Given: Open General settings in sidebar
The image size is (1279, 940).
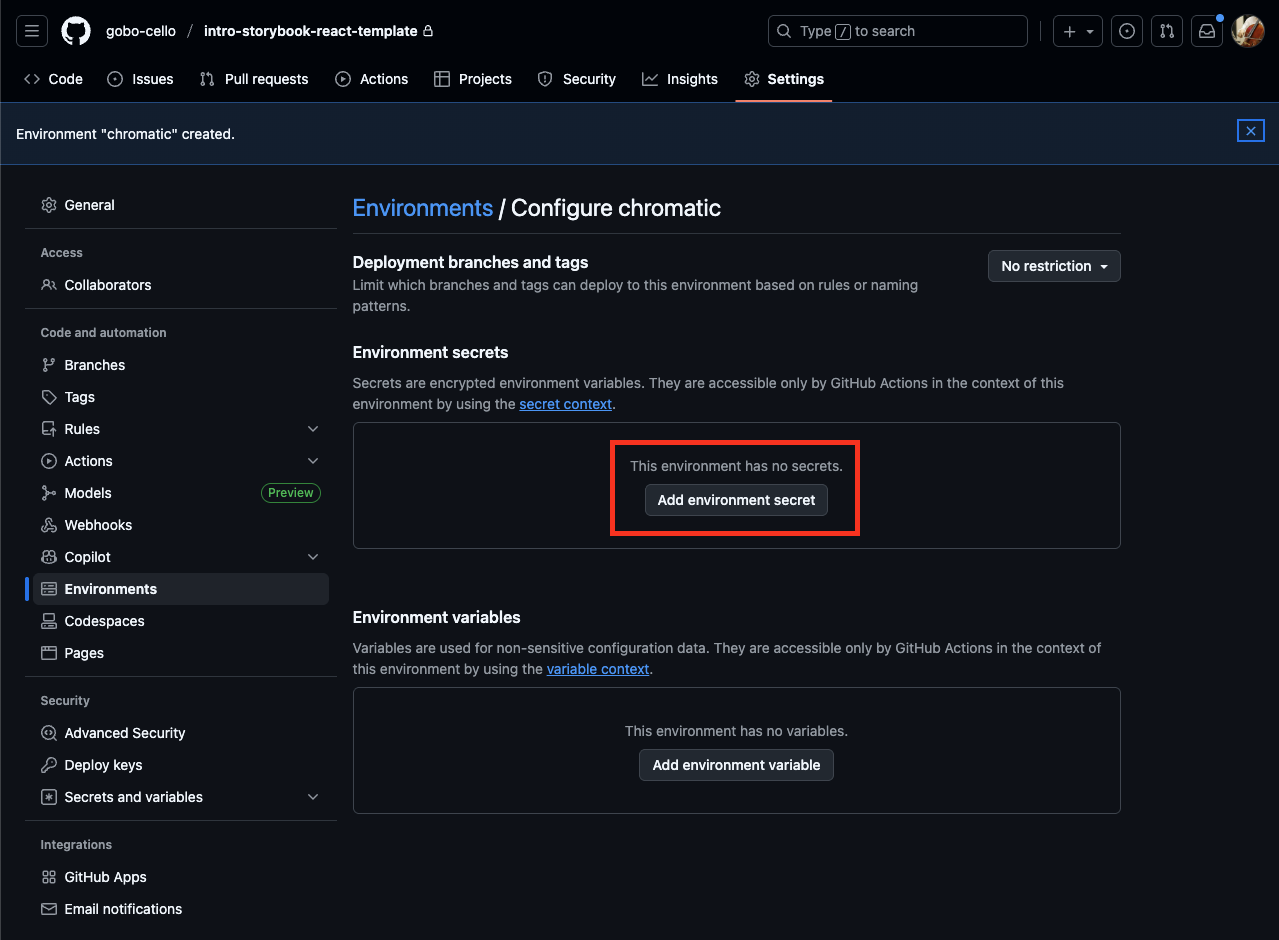Looking at the screenshot, I should (x=181, y=205).
